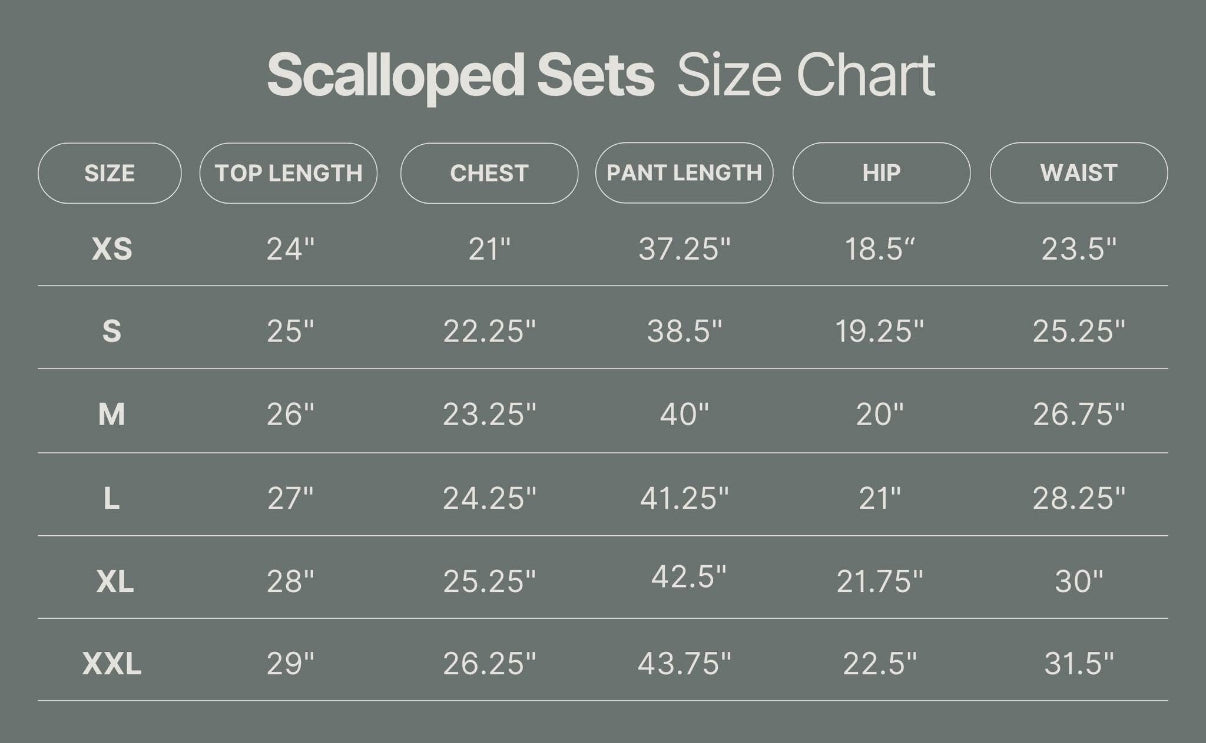Image resolution: width=1206 pixels, height=743 pixels.
Task: Click the 37.25" pant length value
Action: (x=685, y=249)
